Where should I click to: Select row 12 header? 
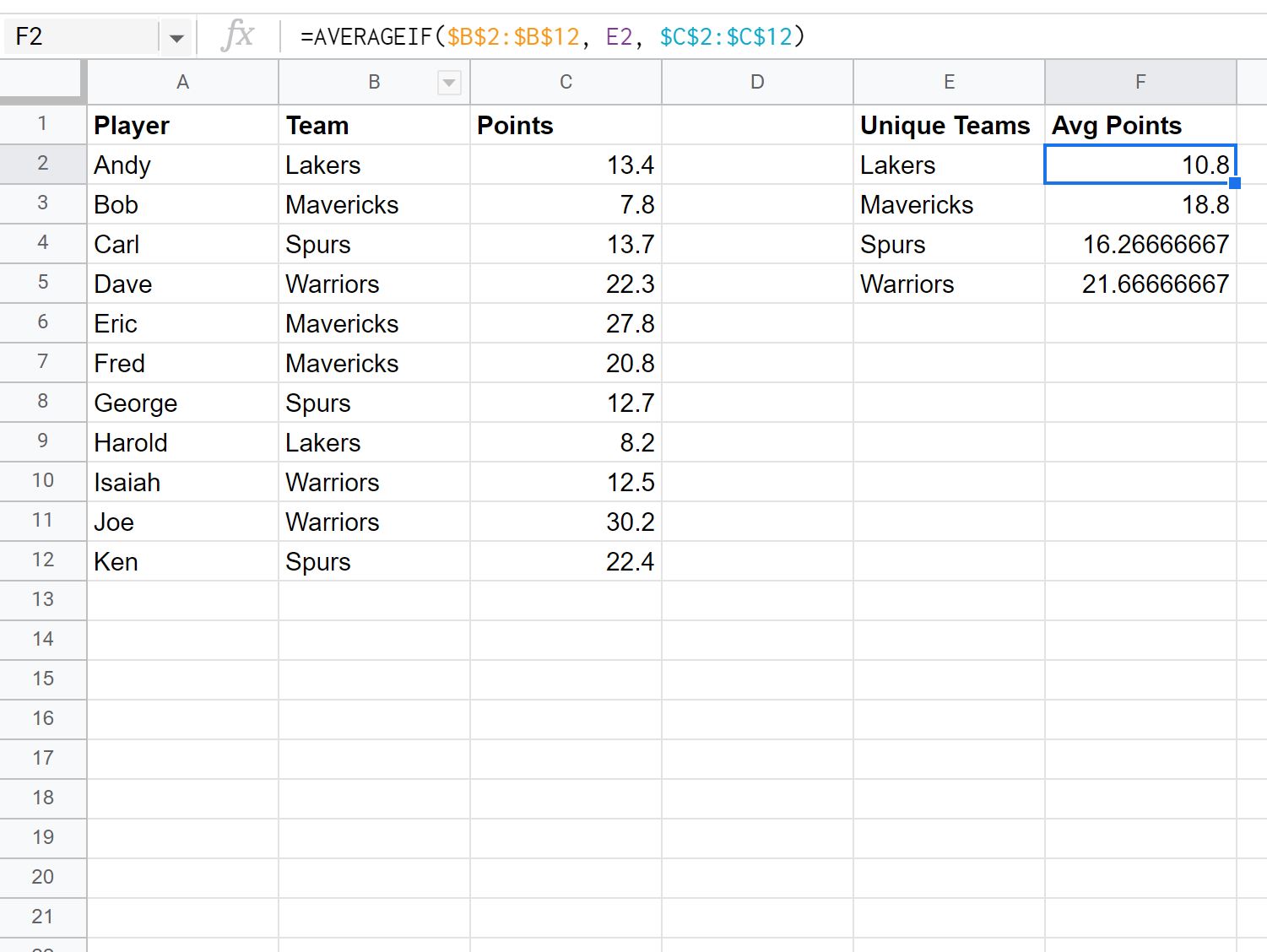[43, 561]
